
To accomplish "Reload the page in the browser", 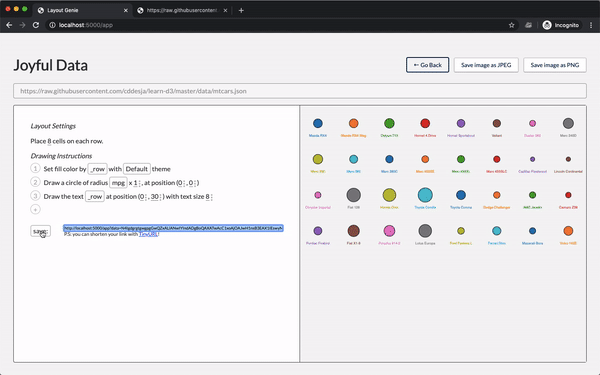I will tap(36, 25).
